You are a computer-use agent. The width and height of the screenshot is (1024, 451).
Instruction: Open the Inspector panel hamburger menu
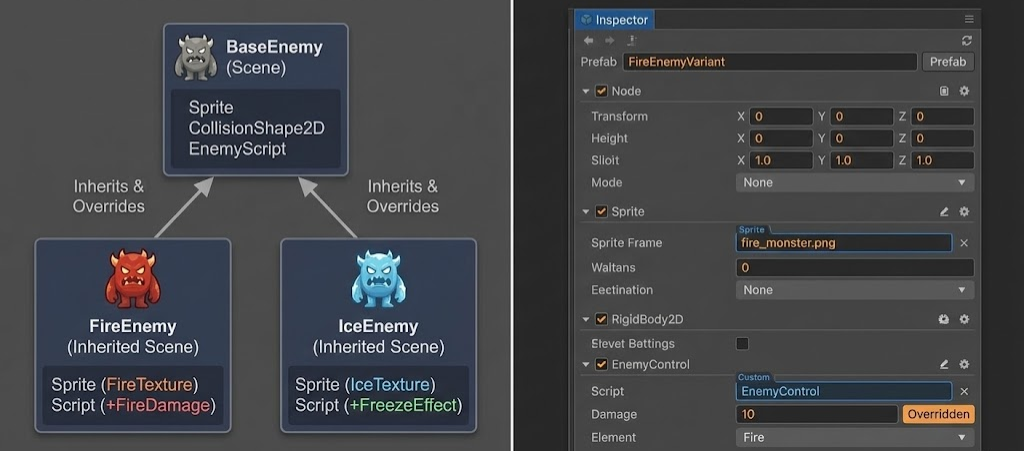968,19
